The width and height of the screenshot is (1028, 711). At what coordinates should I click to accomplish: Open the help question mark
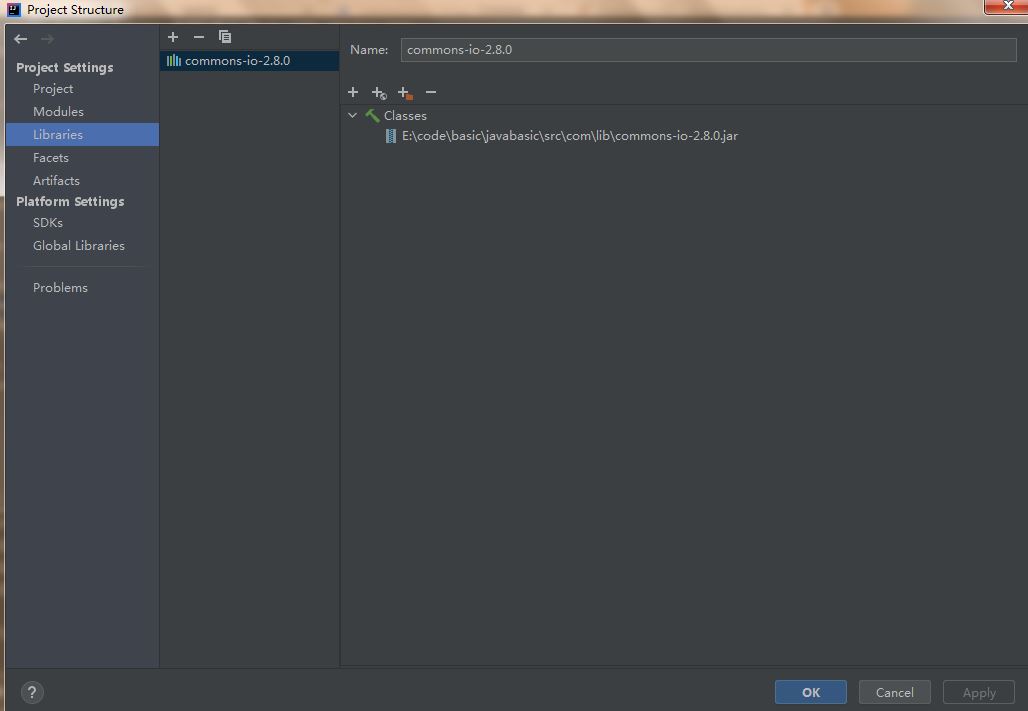(x=32, y=692)
